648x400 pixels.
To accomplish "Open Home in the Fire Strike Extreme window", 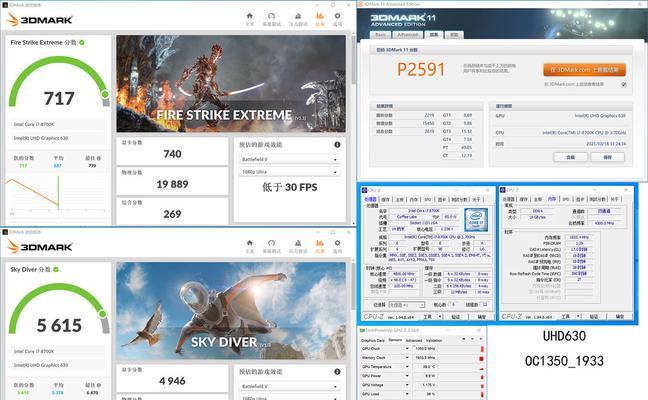I will pyautogui.click(x=250, y=19).
